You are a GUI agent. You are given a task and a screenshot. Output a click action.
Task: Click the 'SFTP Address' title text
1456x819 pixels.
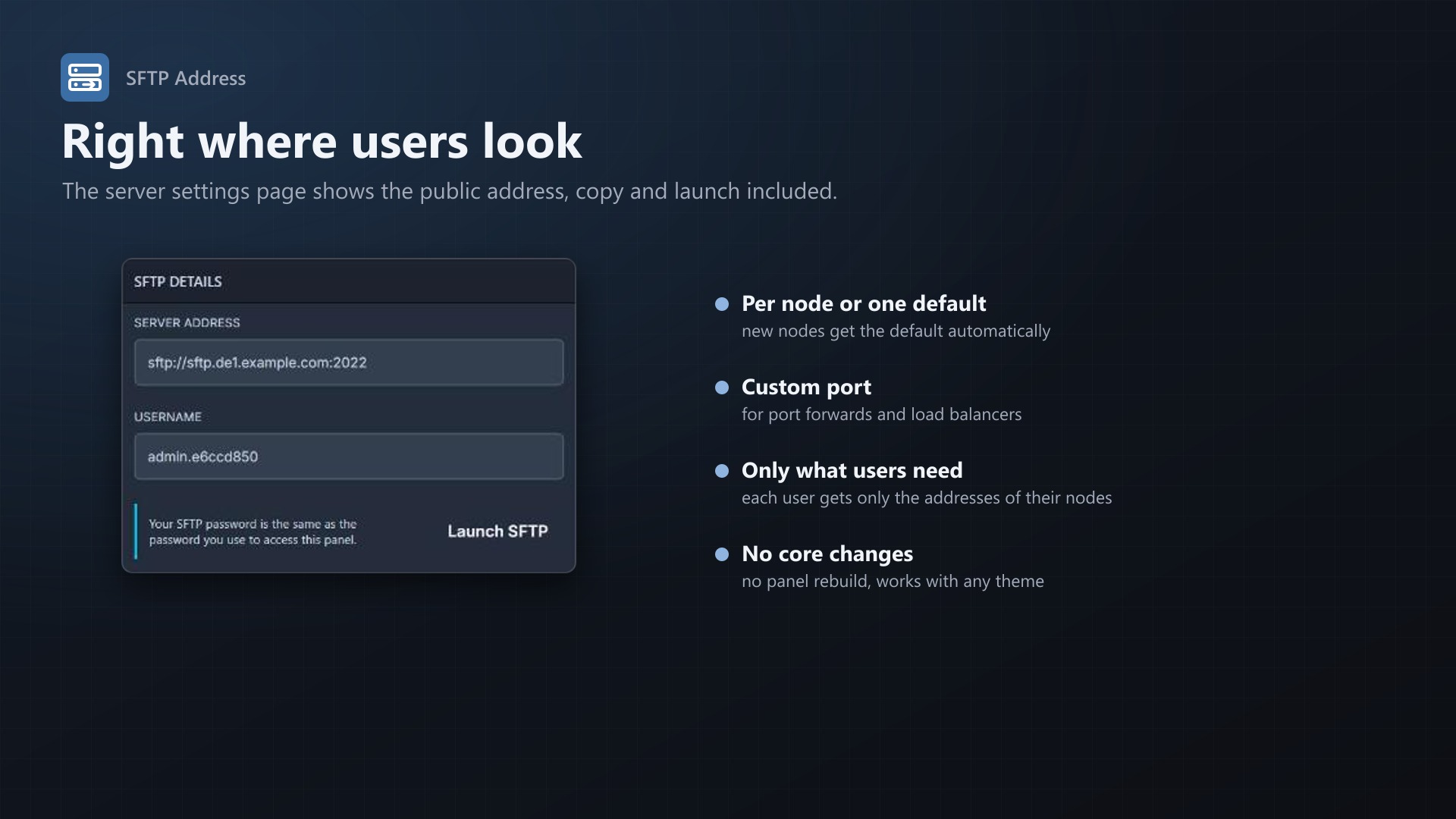[x=186, y=78]
